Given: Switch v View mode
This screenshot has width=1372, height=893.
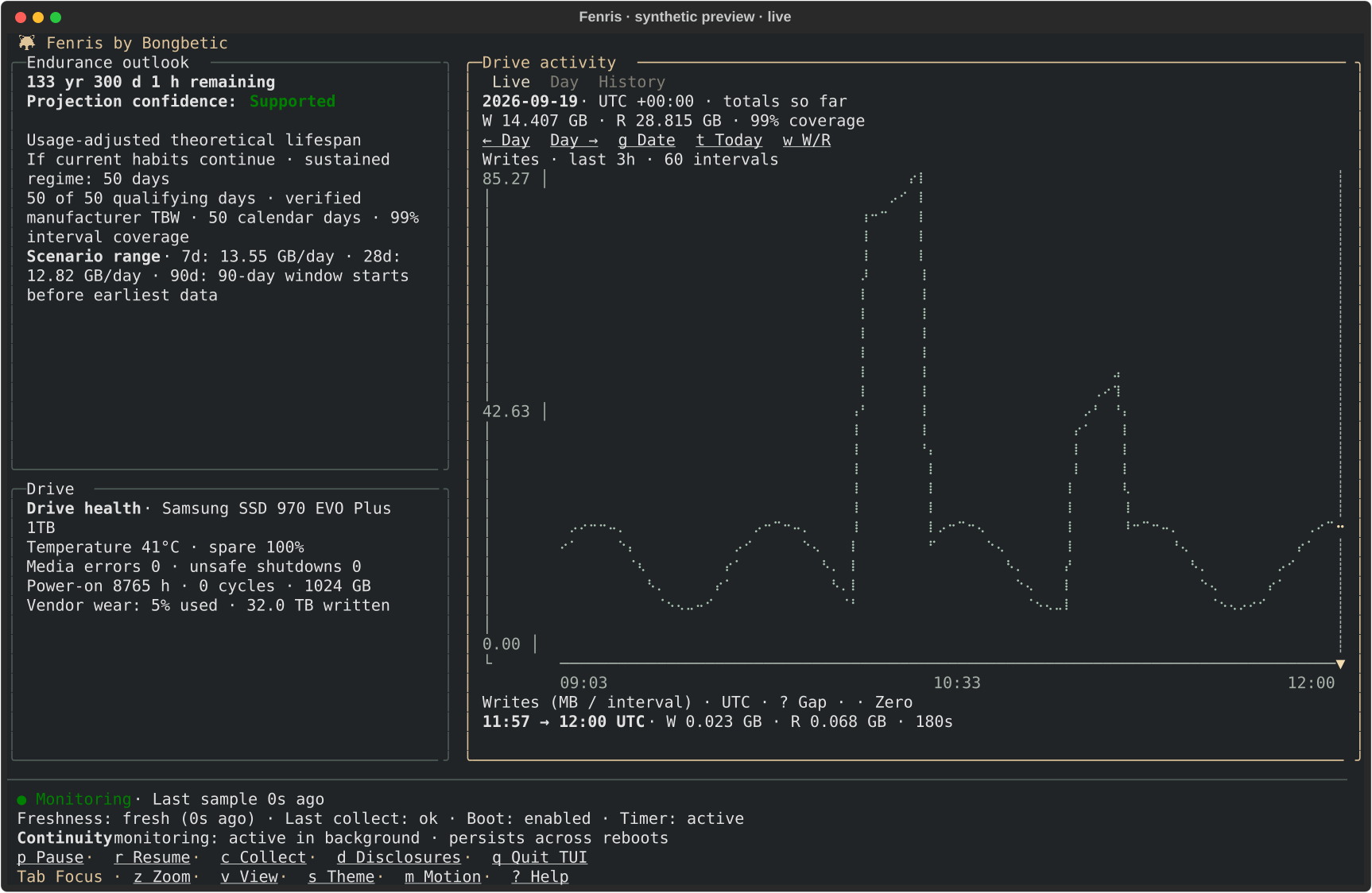Looking at the screenshot, I should tap(249, 877).
